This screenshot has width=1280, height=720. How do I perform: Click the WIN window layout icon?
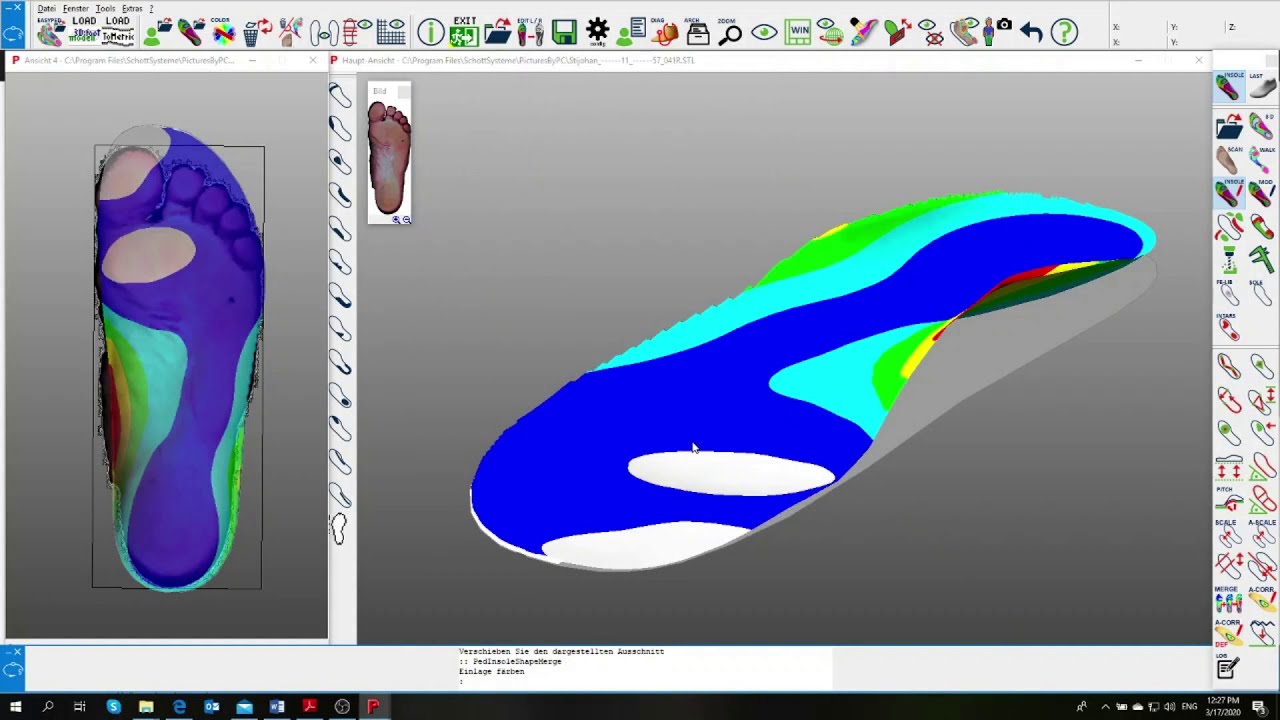[x=798, y=32]
